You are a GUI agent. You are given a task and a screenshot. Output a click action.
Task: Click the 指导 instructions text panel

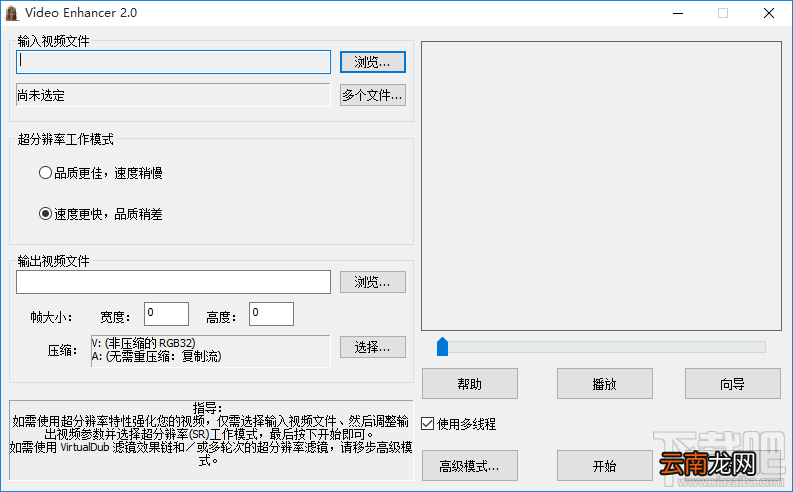point(211,440)
